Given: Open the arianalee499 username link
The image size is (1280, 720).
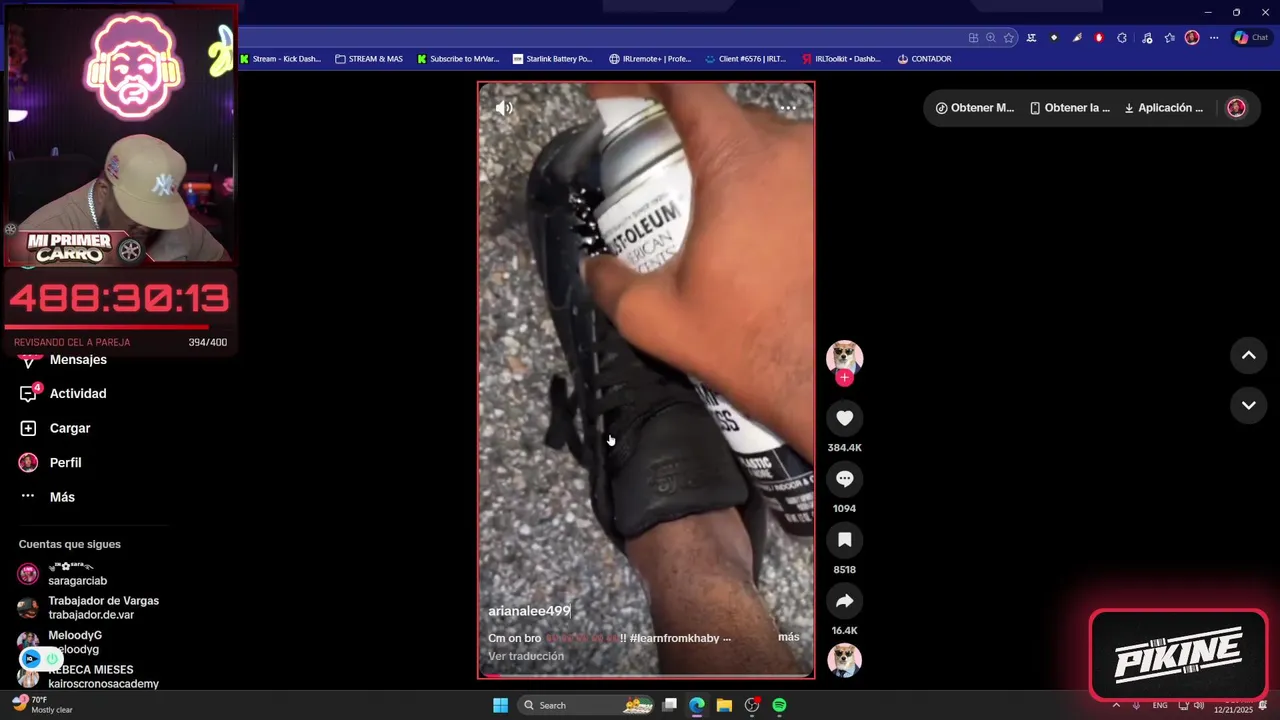Looking at the screenshot, I should coord(529,611).
